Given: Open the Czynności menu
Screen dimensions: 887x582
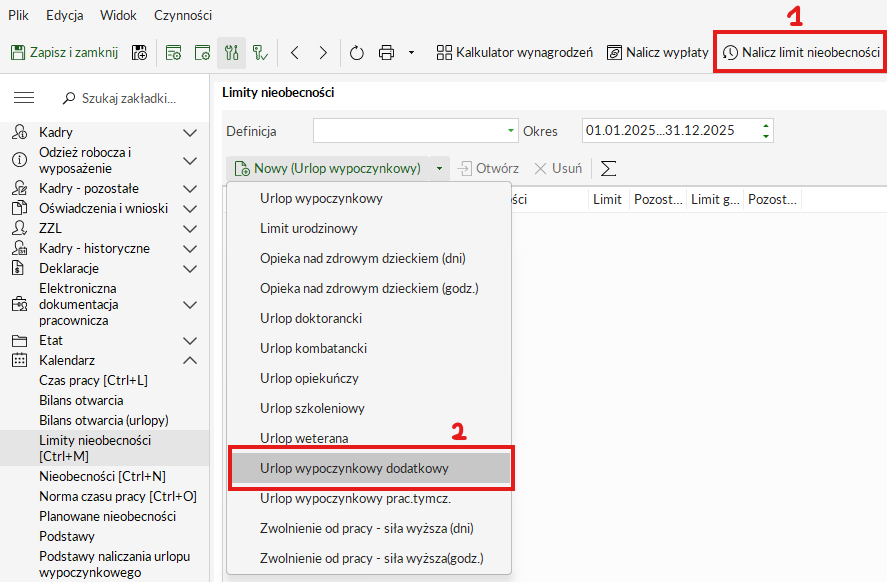Looking at the screenshot, I should (183, 16).
